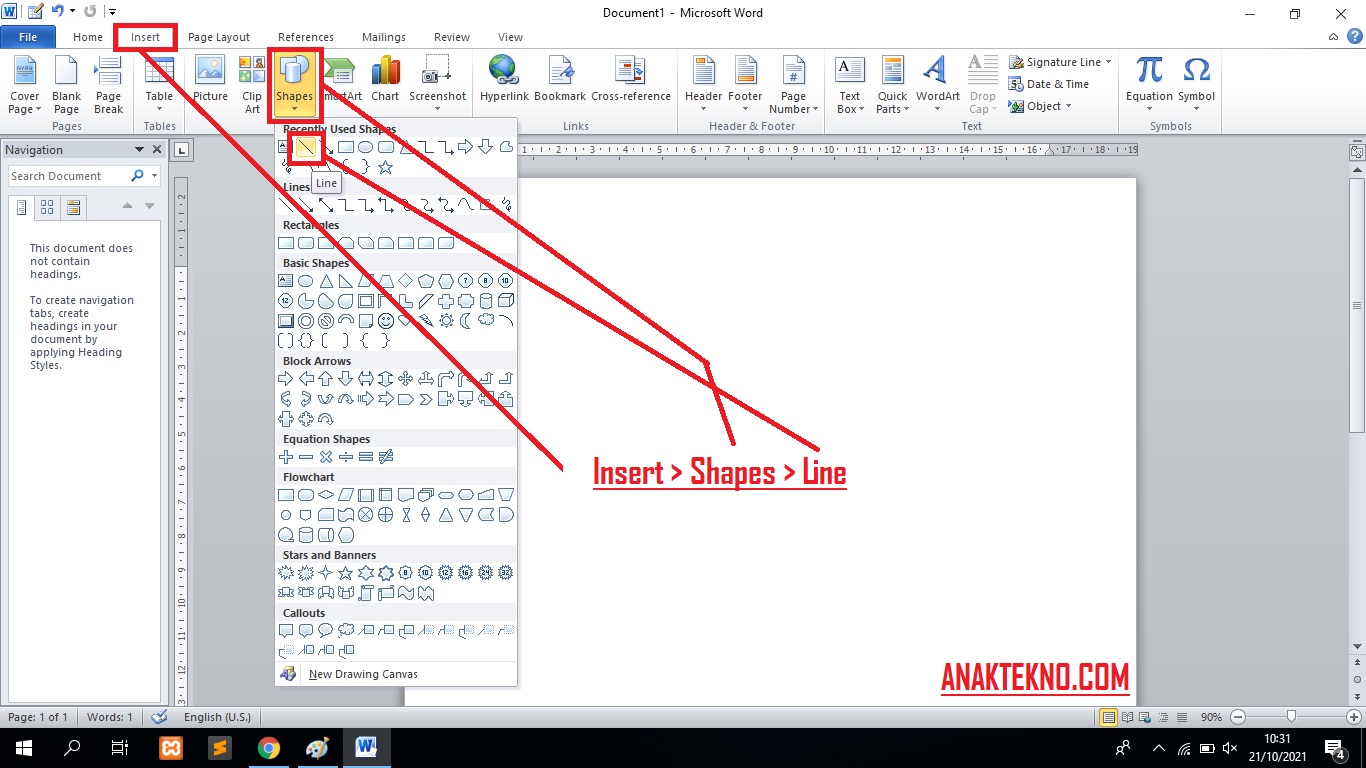
Task: Click the zoom out minus button
Action: 1238,717
